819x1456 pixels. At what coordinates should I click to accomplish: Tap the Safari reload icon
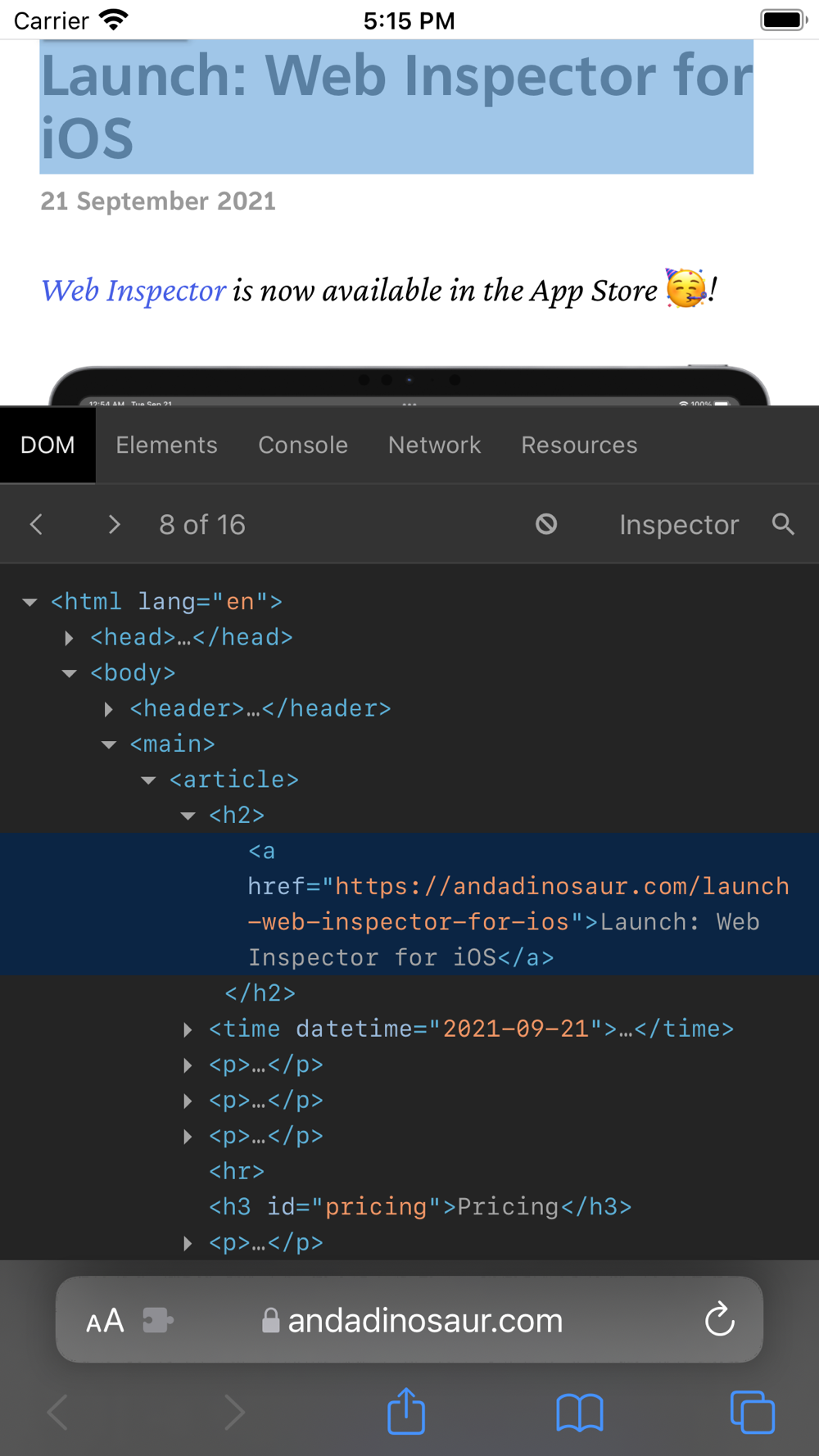pyautogui.click(x=719, y=1319)
